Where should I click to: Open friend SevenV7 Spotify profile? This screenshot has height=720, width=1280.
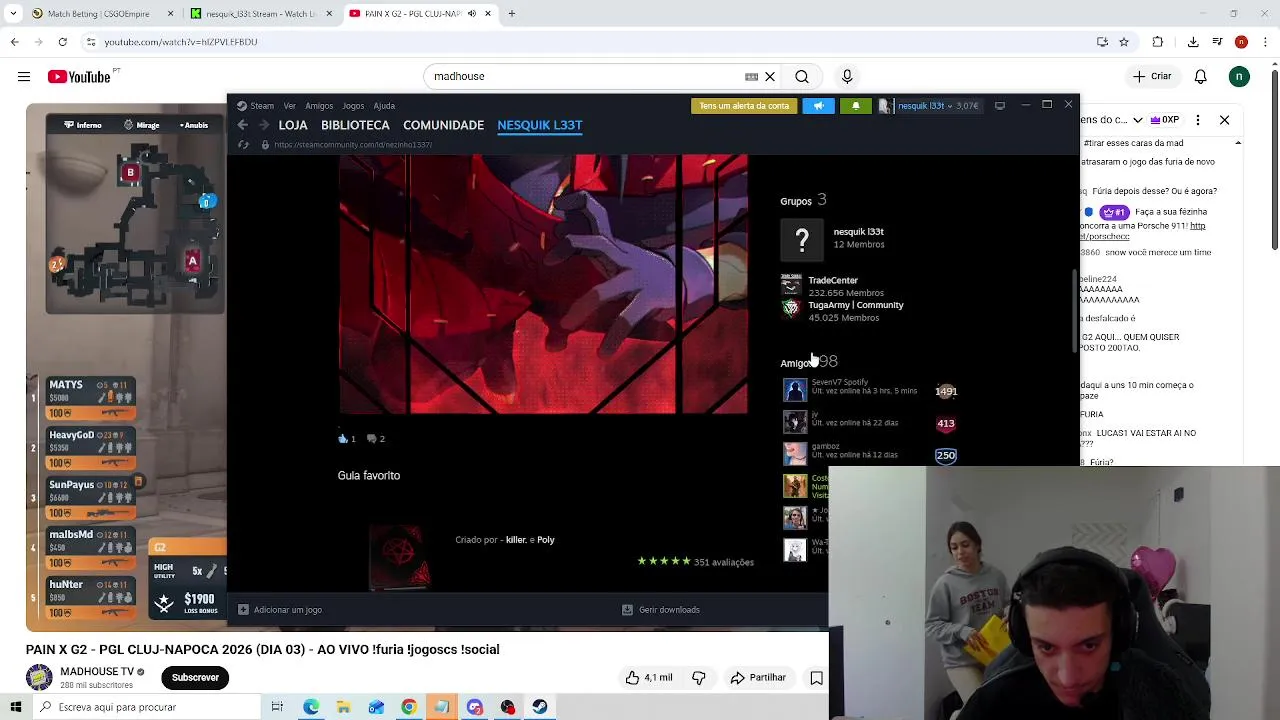pyautogui.click(x=840, y=382)
